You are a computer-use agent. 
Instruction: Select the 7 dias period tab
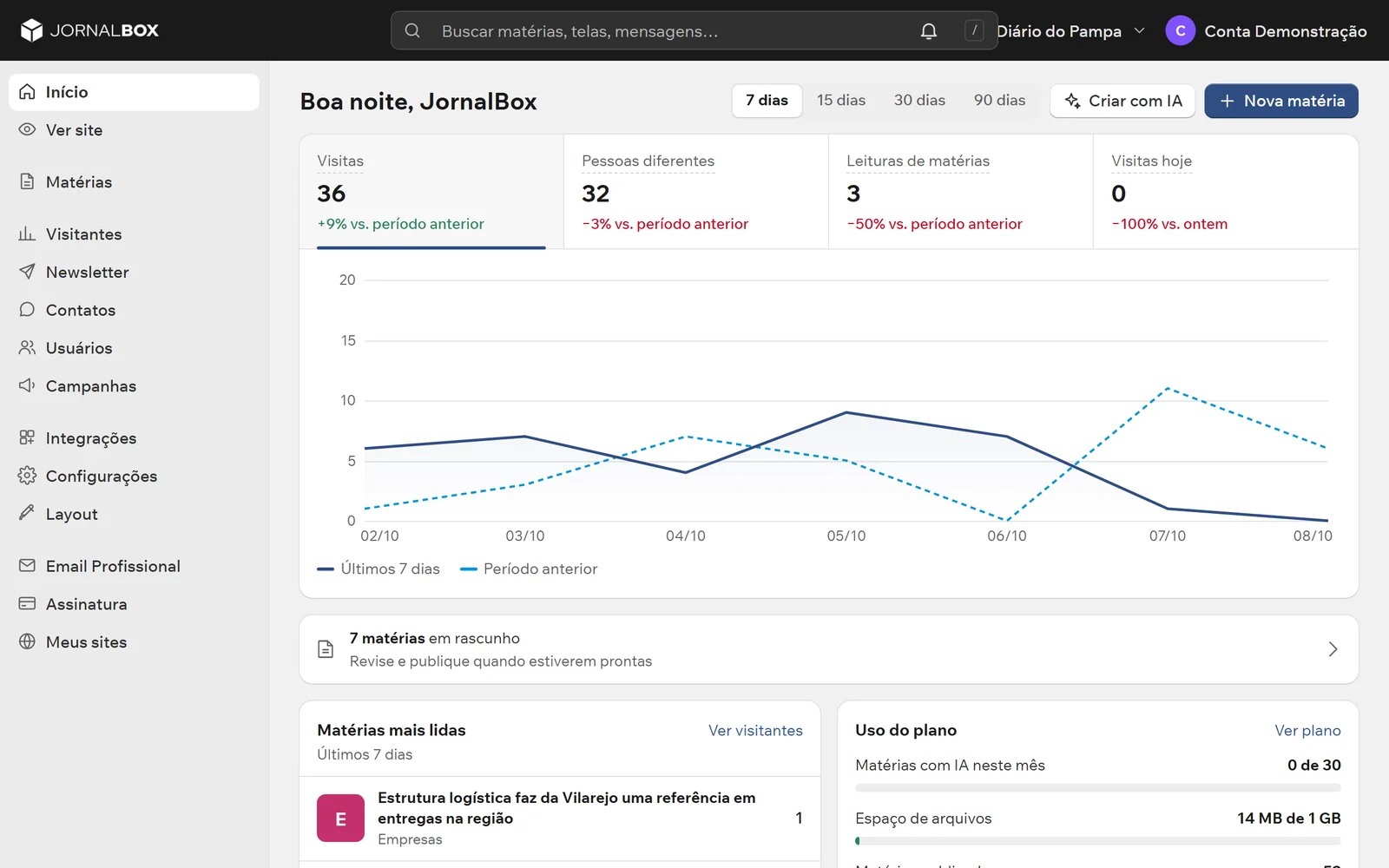pyautogui.click(x=767, y=101)
